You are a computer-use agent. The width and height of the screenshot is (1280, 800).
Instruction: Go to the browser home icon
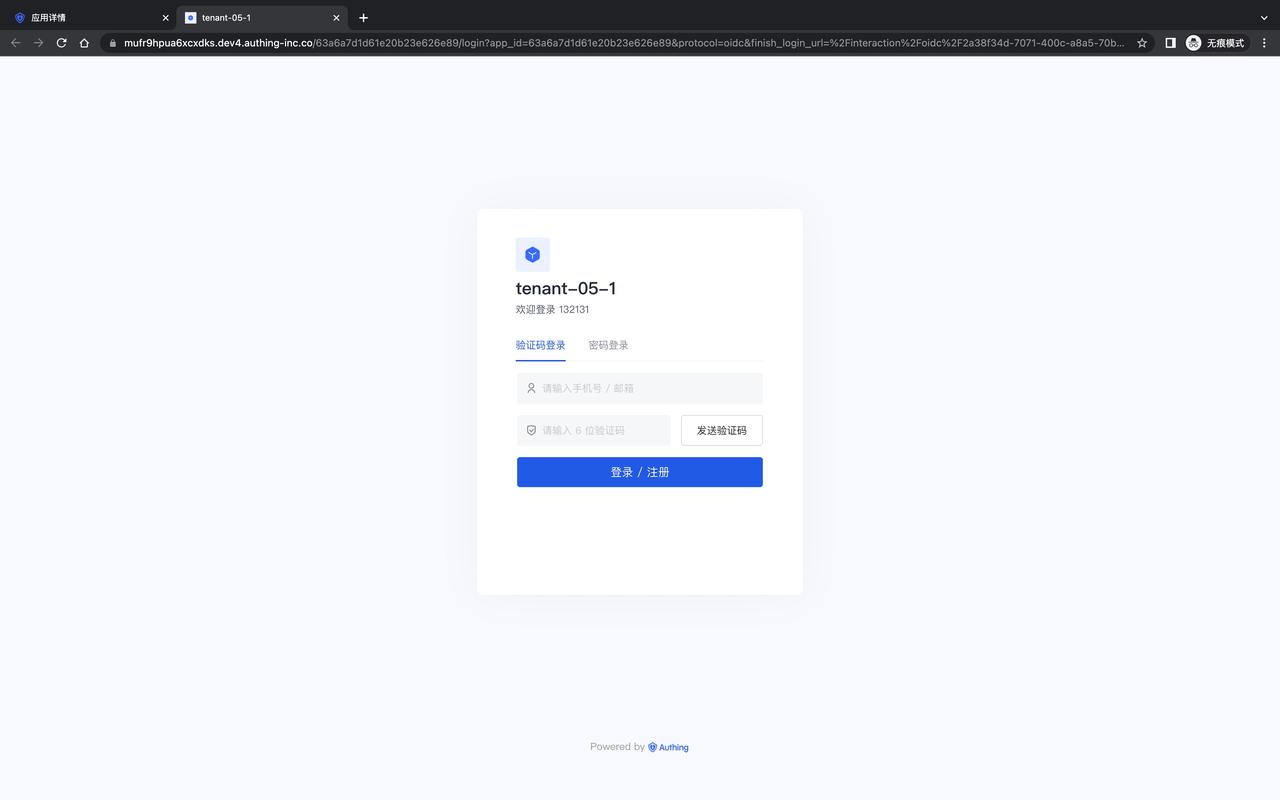84,43
